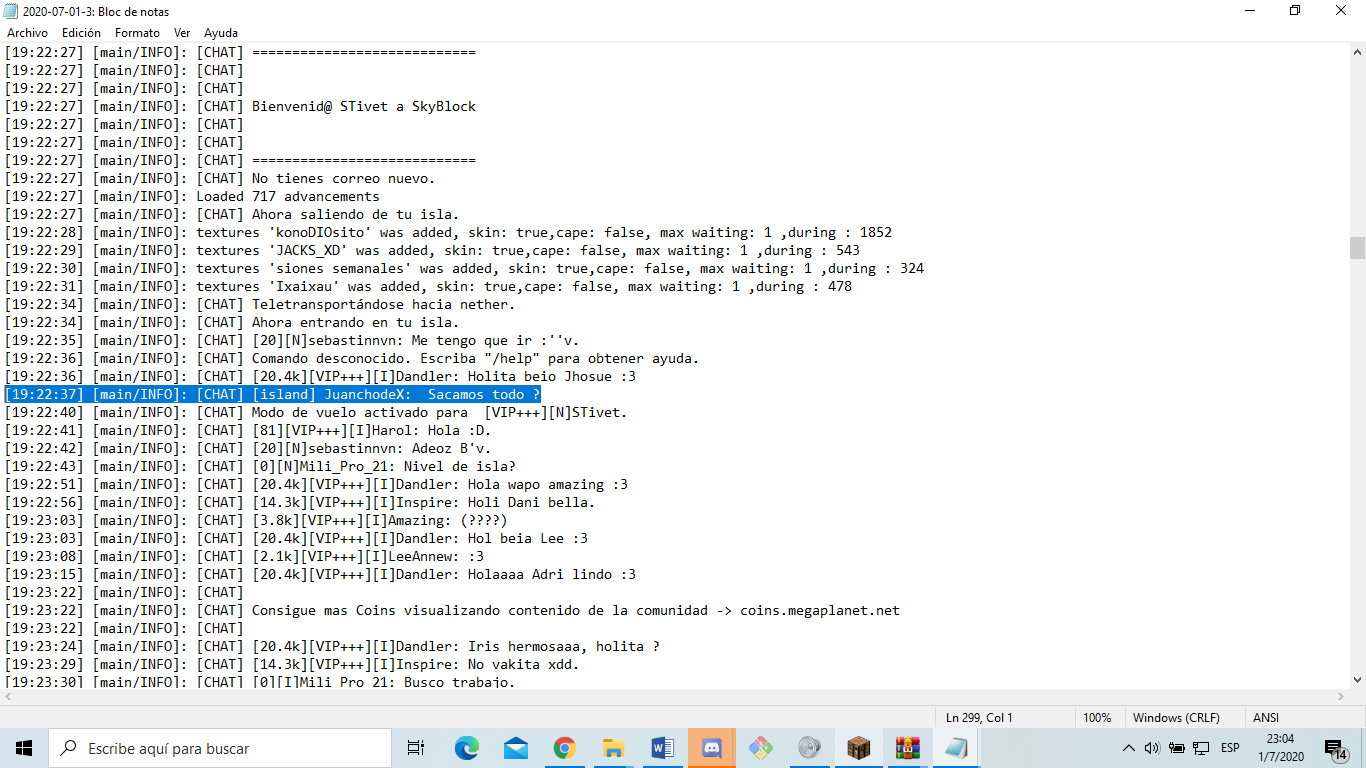Check battery status in system tray
The width and height of the screenshot is (1366, 768).
click(x=1177, y=748)
